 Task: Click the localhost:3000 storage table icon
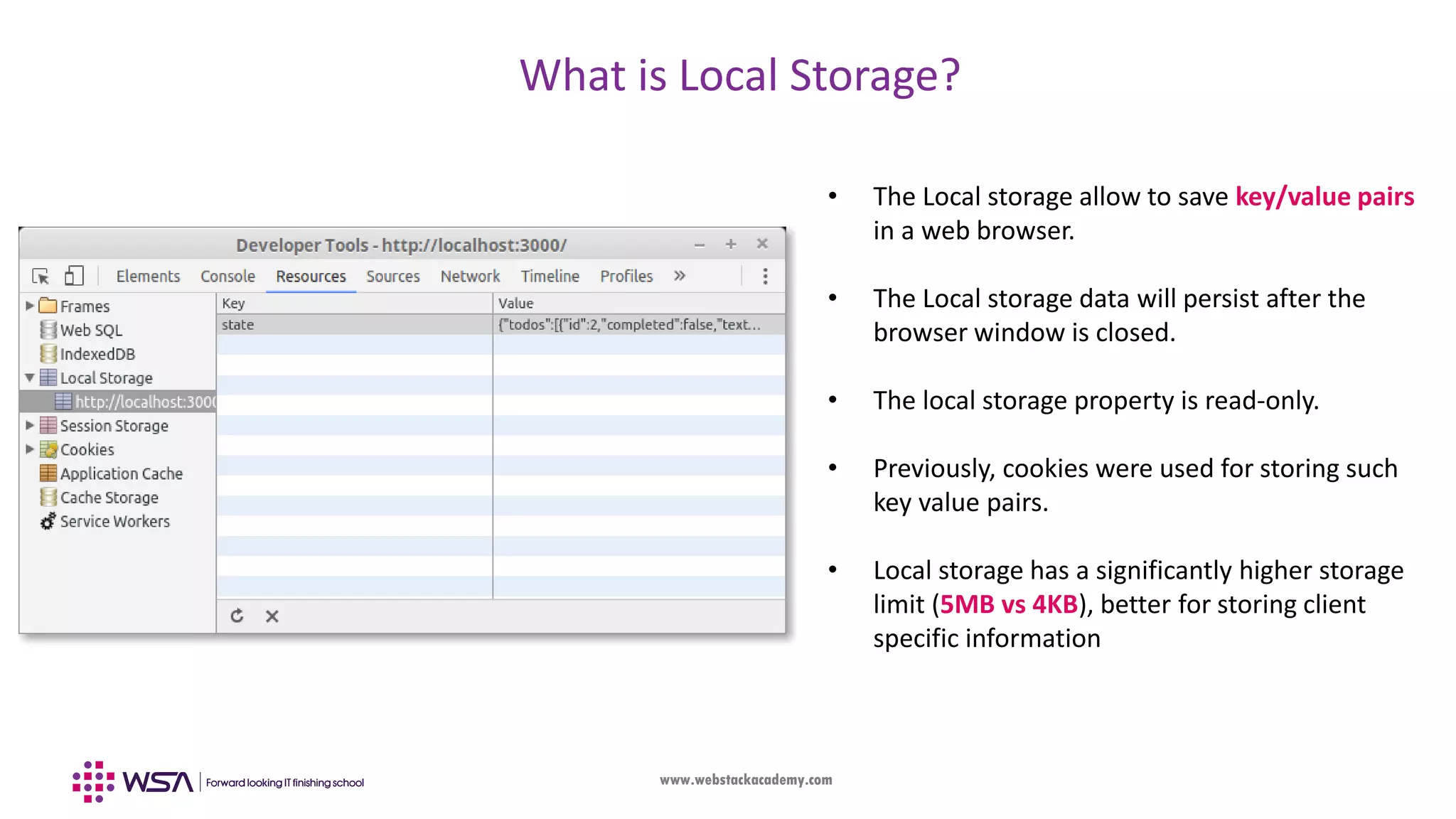63,402
